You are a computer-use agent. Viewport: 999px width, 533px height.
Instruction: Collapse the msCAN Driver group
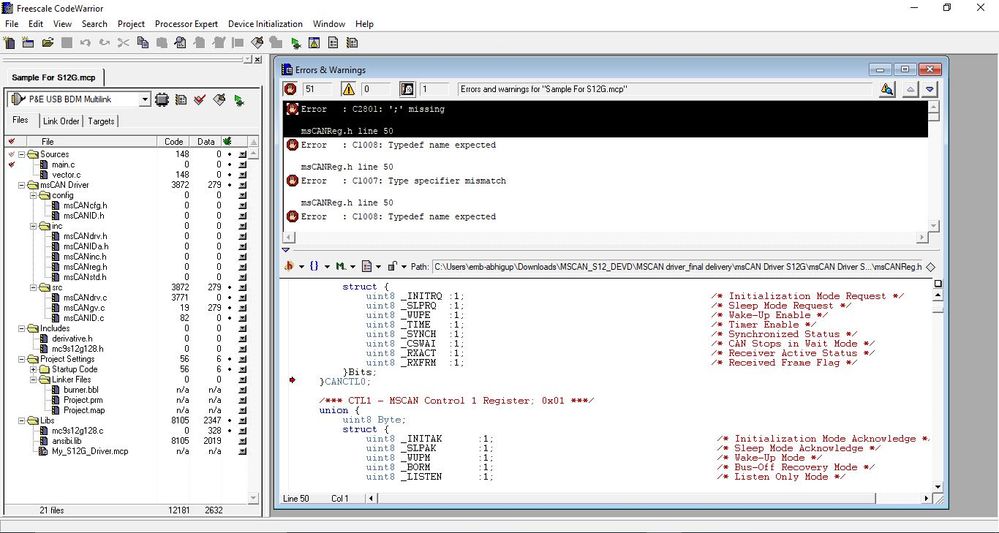tap(22, 185)
